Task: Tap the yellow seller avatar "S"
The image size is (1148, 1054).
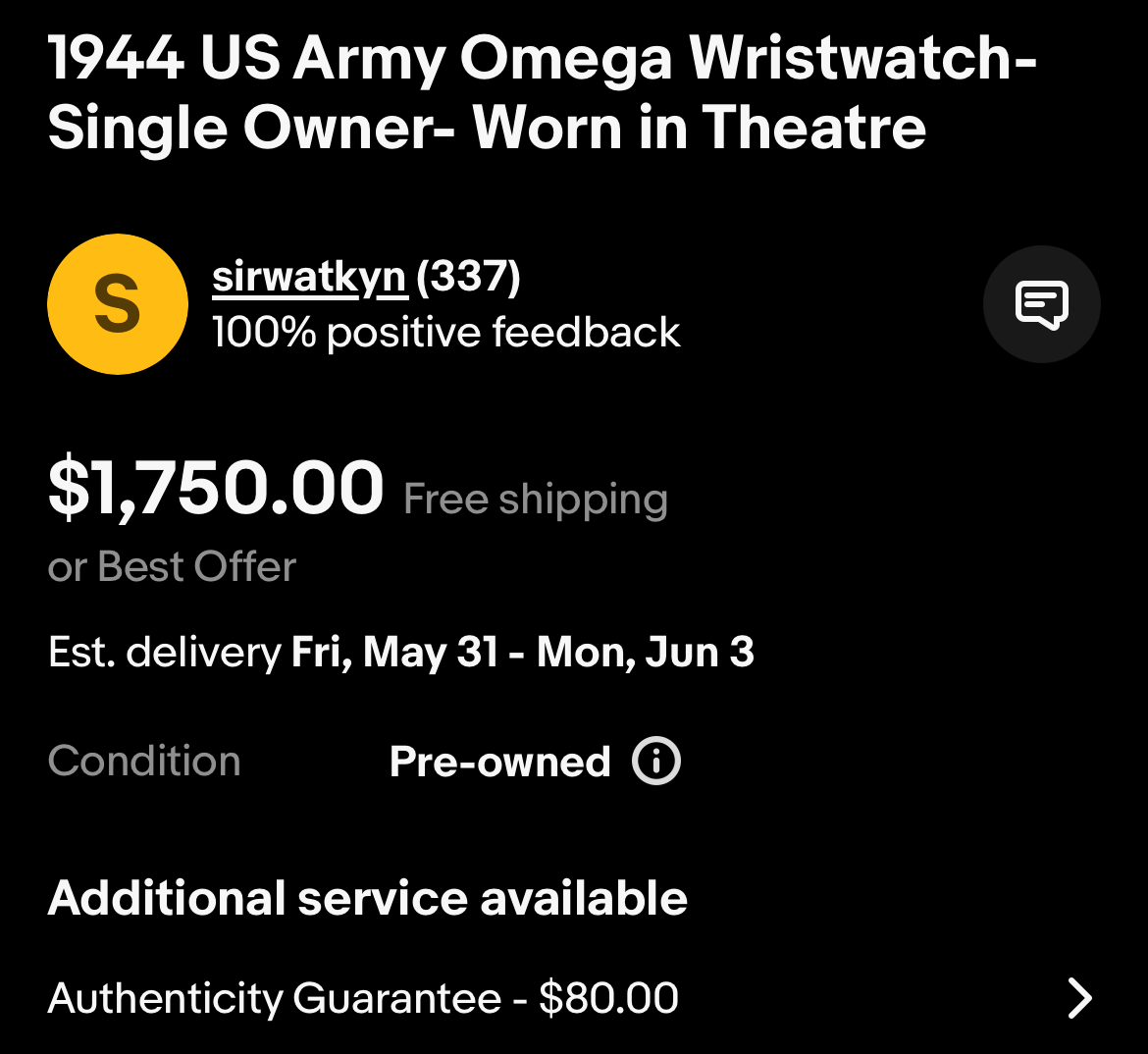Action: [x=118, y=304]
